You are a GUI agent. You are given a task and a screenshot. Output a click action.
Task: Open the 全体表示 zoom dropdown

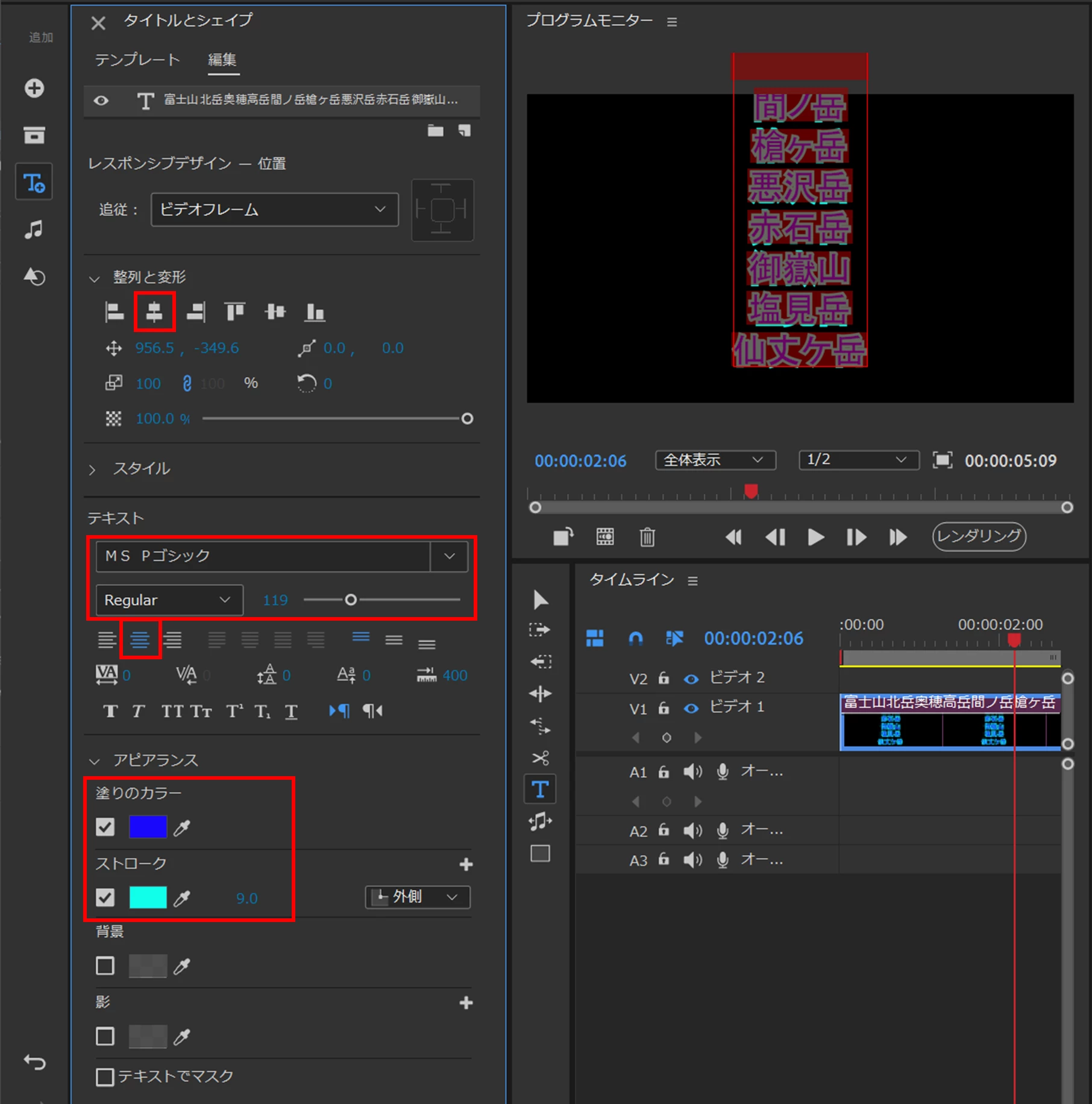[x=715, y=460]
